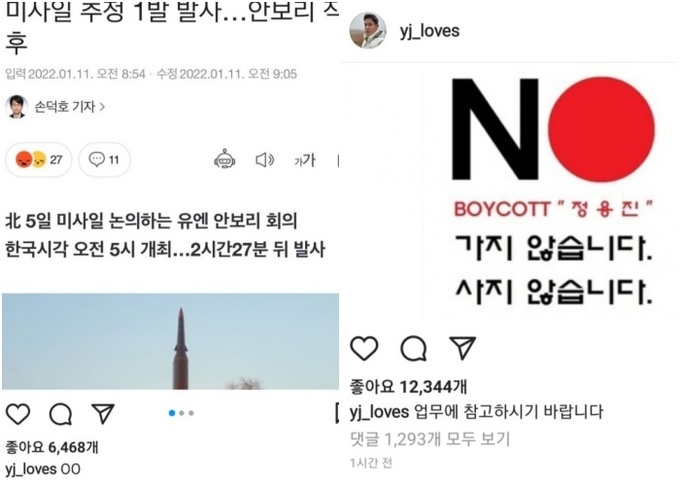Open yj_loves profile name at top
The width and height of the screenshot is (680, 486).
coord(429,31)
